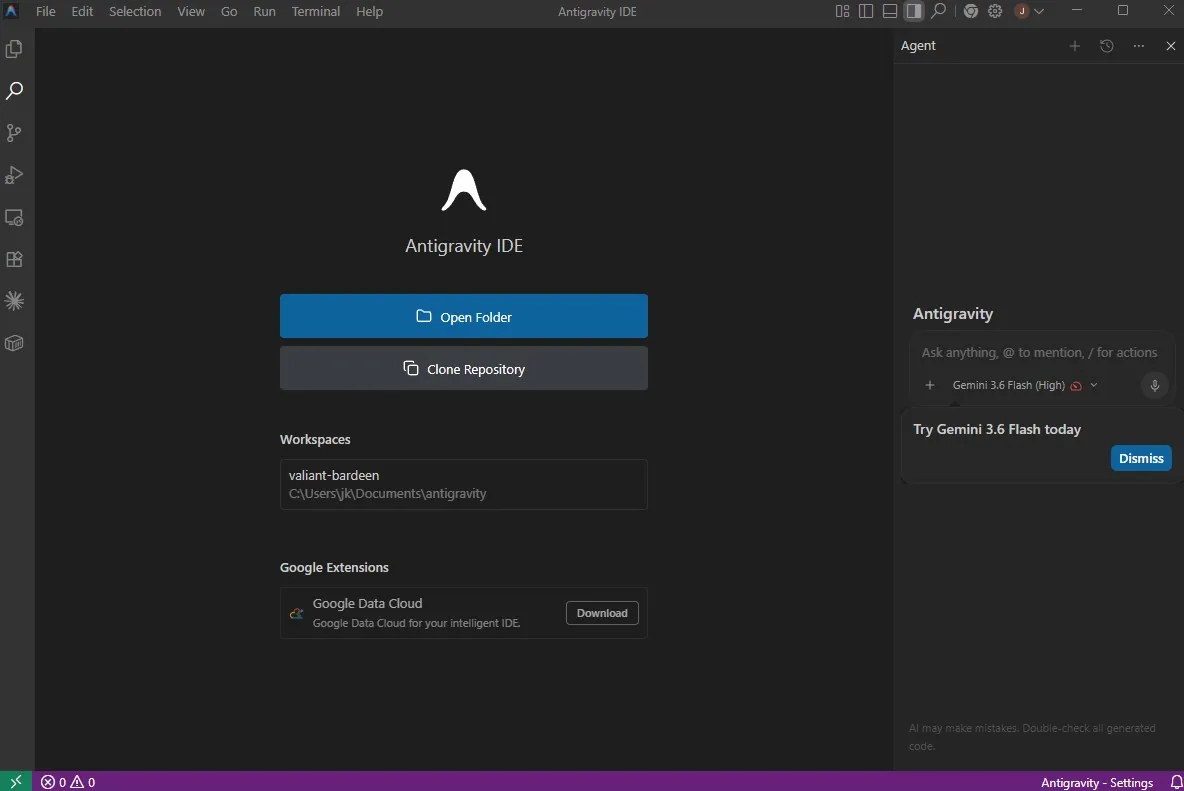Open the Help menu
The width and height of the screenshot is (1184, 791).
point(369,11)
